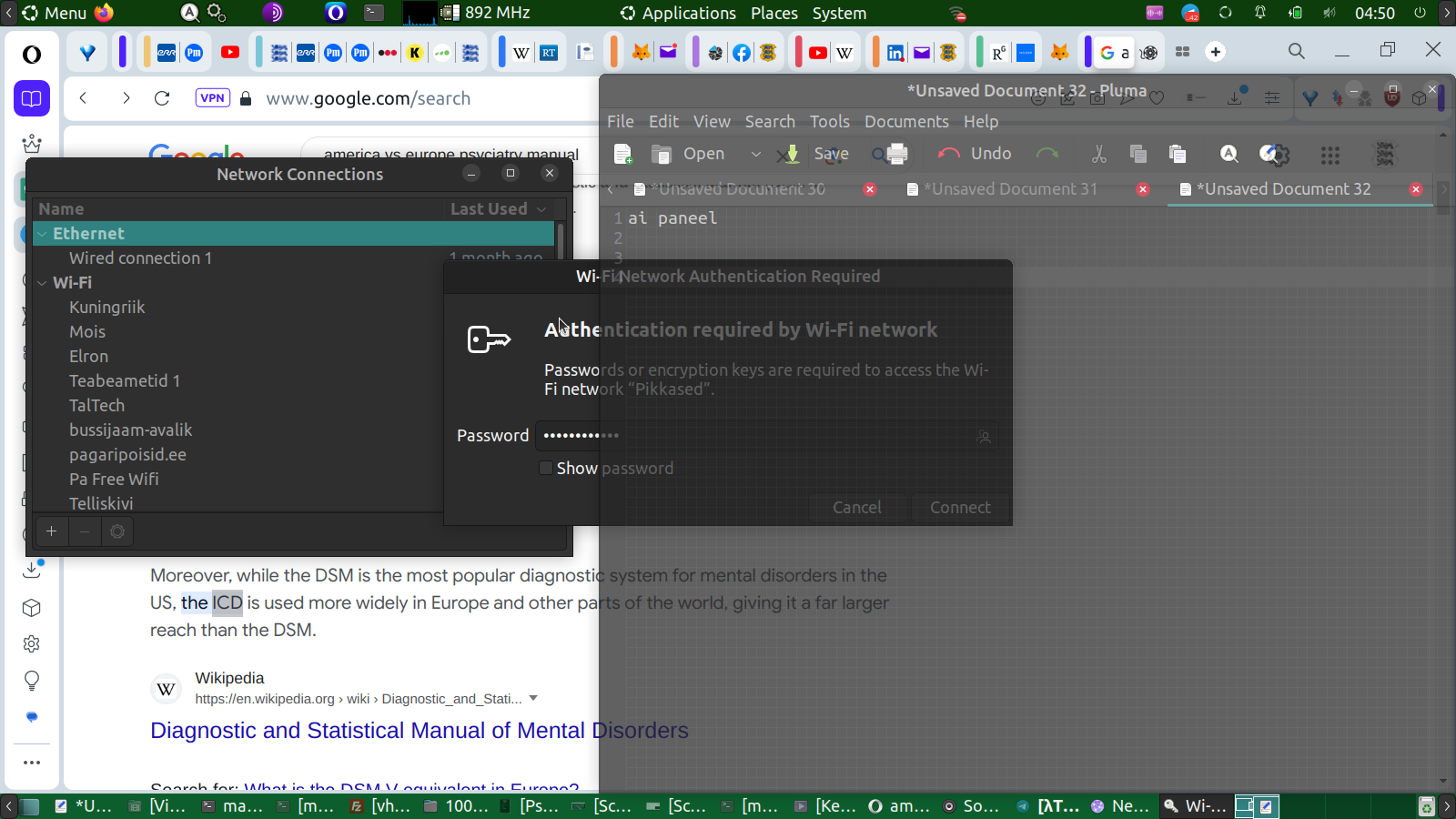The width and height of the screenshot is (1456, 819).
Task: Switch to the Facebook tab in Opera
Action: coord(742,53)
